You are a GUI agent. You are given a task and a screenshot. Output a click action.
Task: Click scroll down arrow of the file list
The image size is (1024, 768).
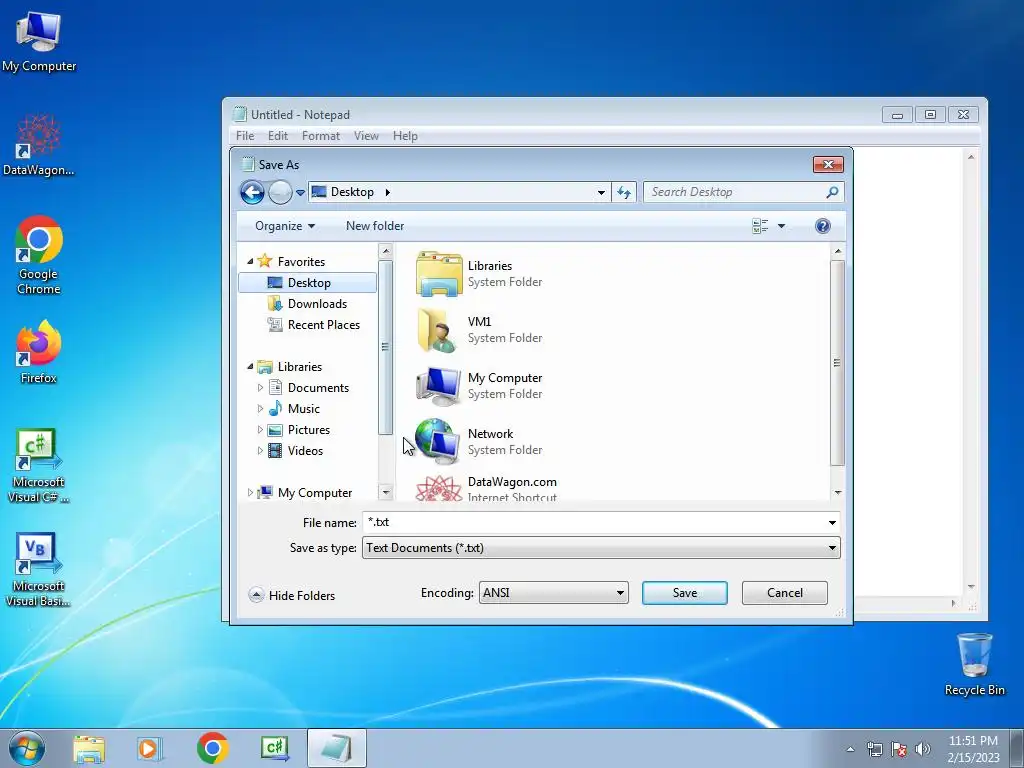click(x=837, y=493)
